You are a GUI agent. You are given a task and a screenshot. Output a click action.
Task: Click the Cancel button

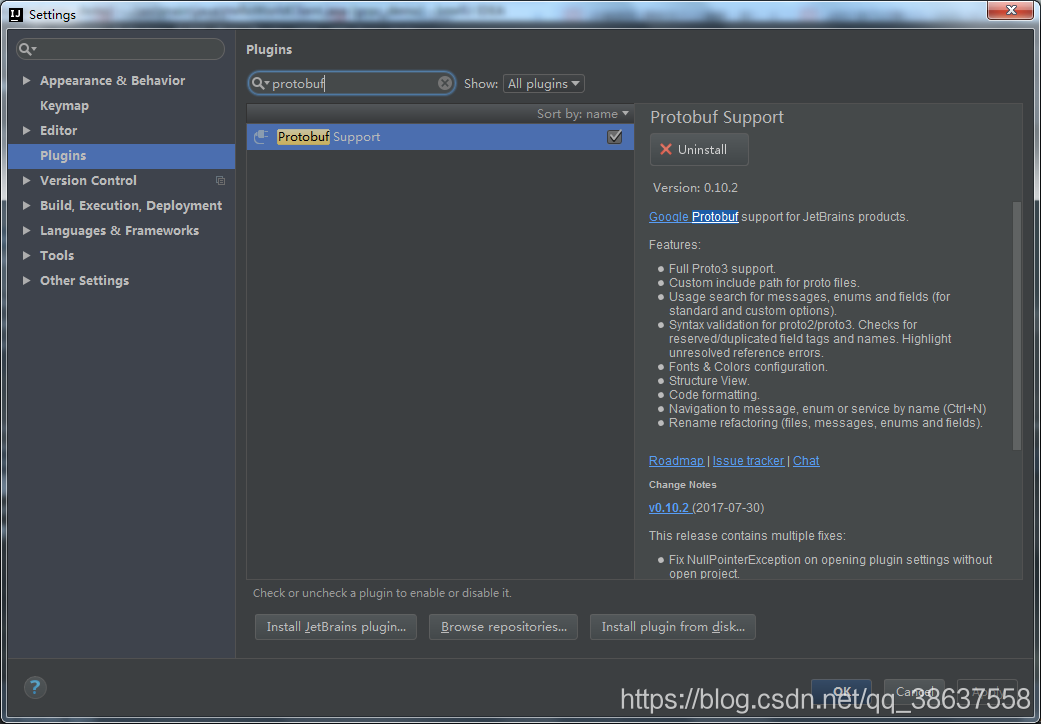click(x=914, y=691)
